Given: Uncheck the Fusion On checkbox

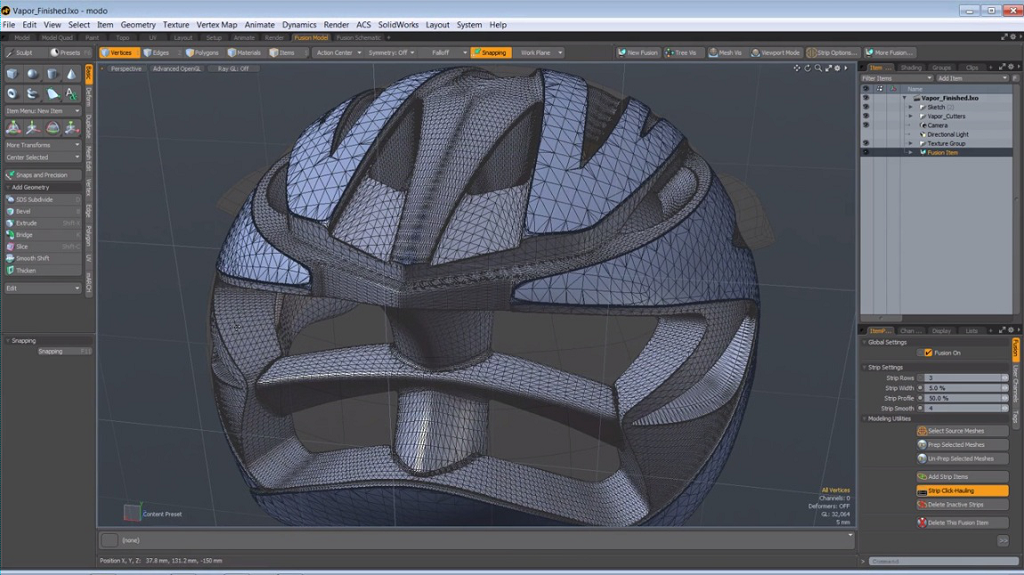Looking at the screenshot, I should [928, 352].
